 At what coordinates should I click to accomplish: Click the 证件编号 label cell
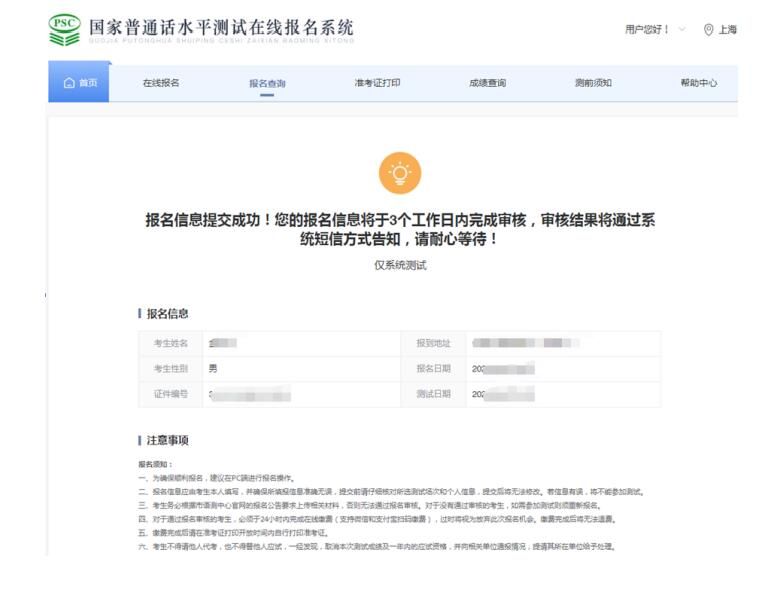coord(170,394)
